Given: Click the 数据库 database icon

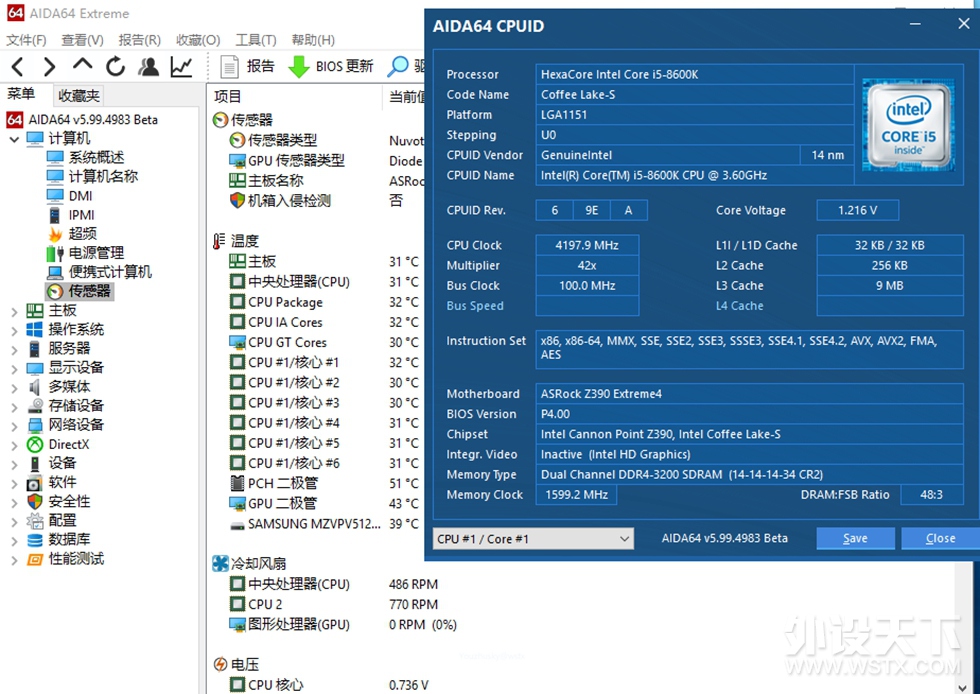Looking at the screenshot, I should (35, 540).
